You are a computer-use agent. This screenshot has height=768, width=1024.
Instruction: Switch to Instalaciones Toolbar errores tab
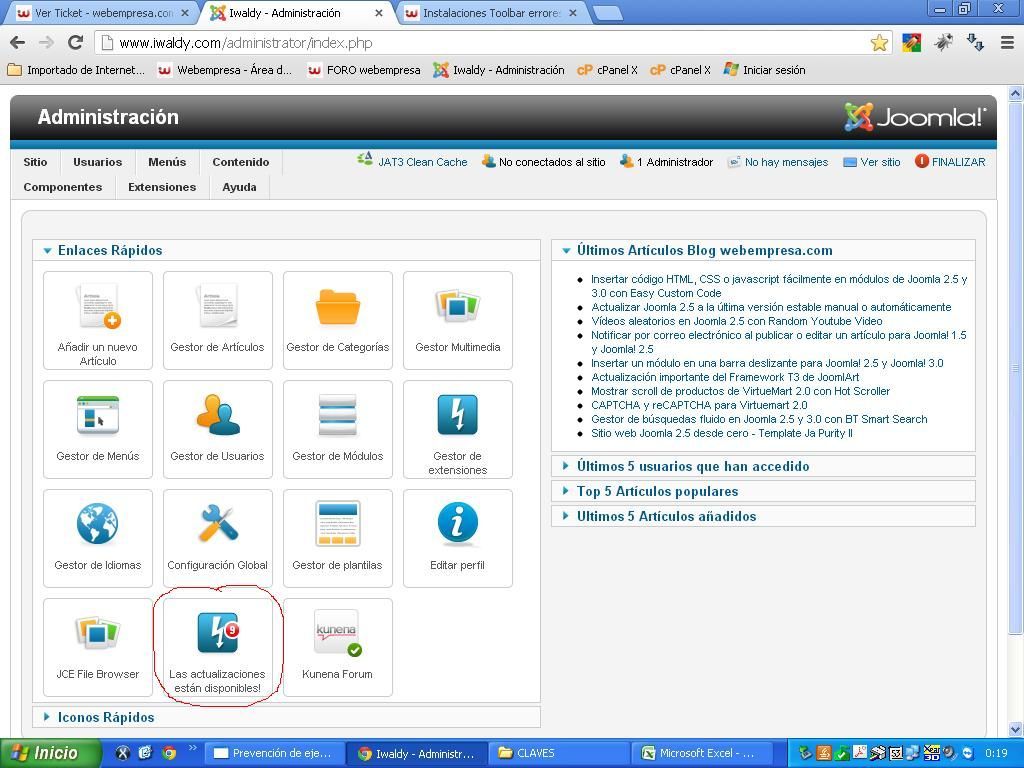click(490, 13)
